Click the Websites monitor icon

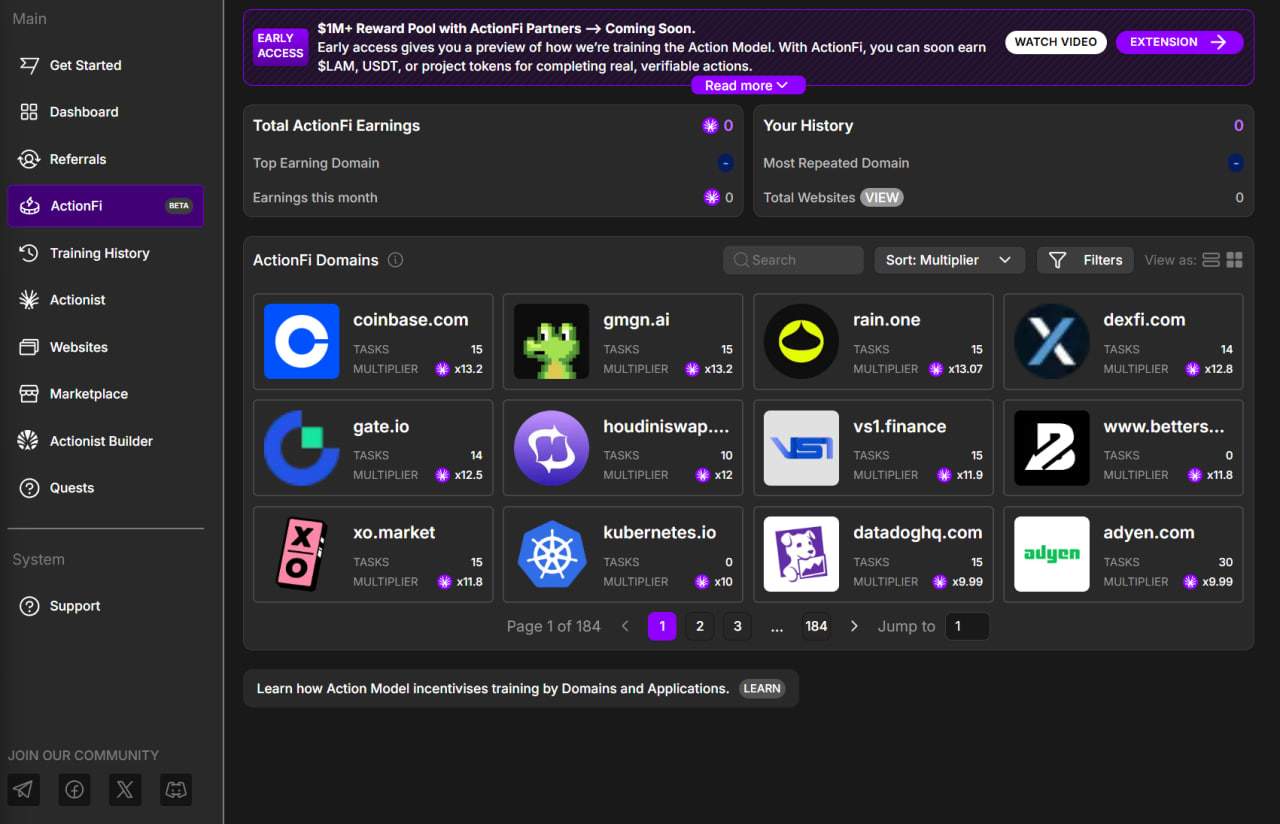29,347
